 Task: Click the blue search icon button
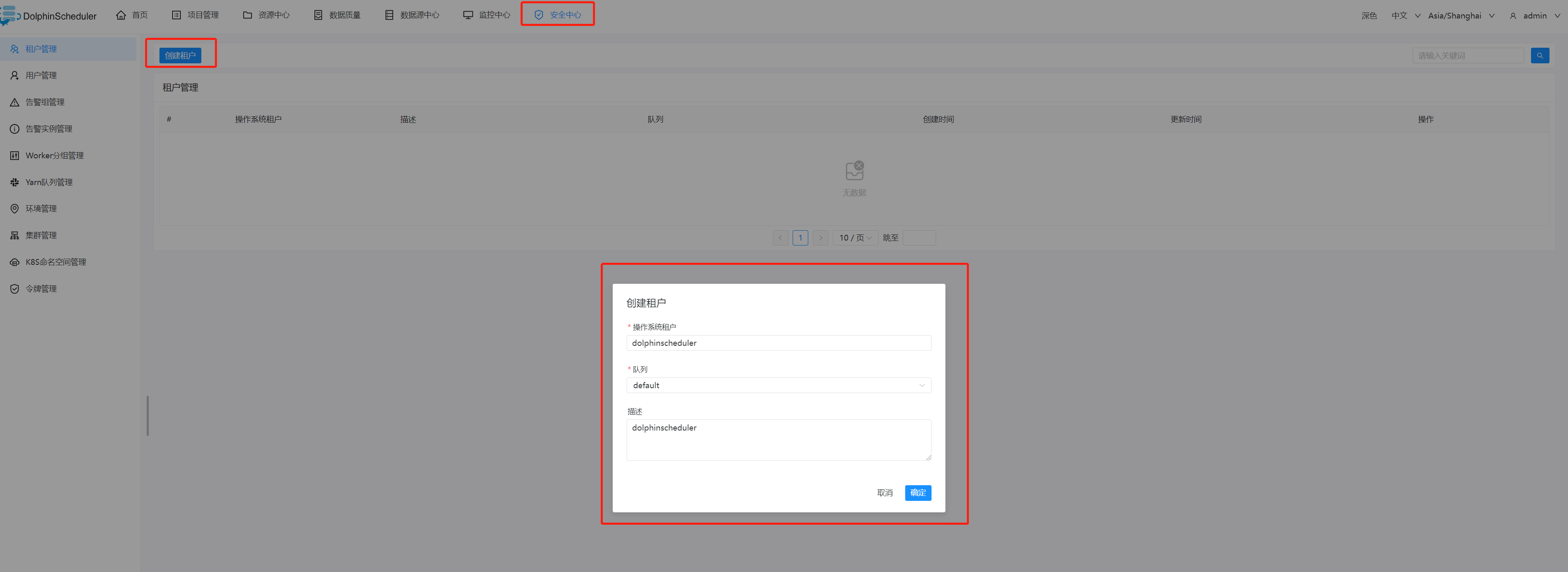[1540, 56]
